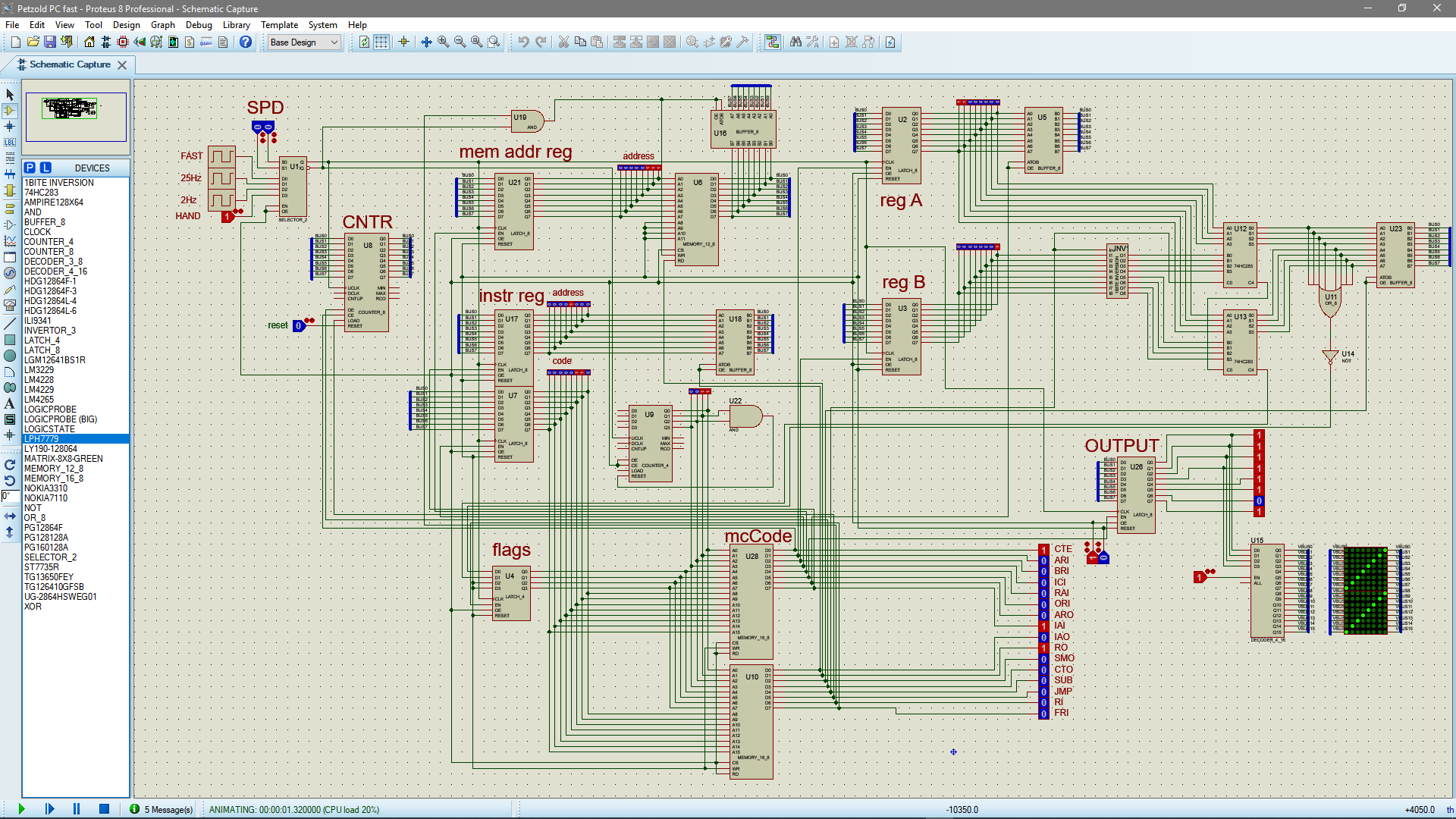Image resolution: width=1456 pixels, height=819 pixels.
Task: Toggle the reset logic state input
Action: coord(298,326)
